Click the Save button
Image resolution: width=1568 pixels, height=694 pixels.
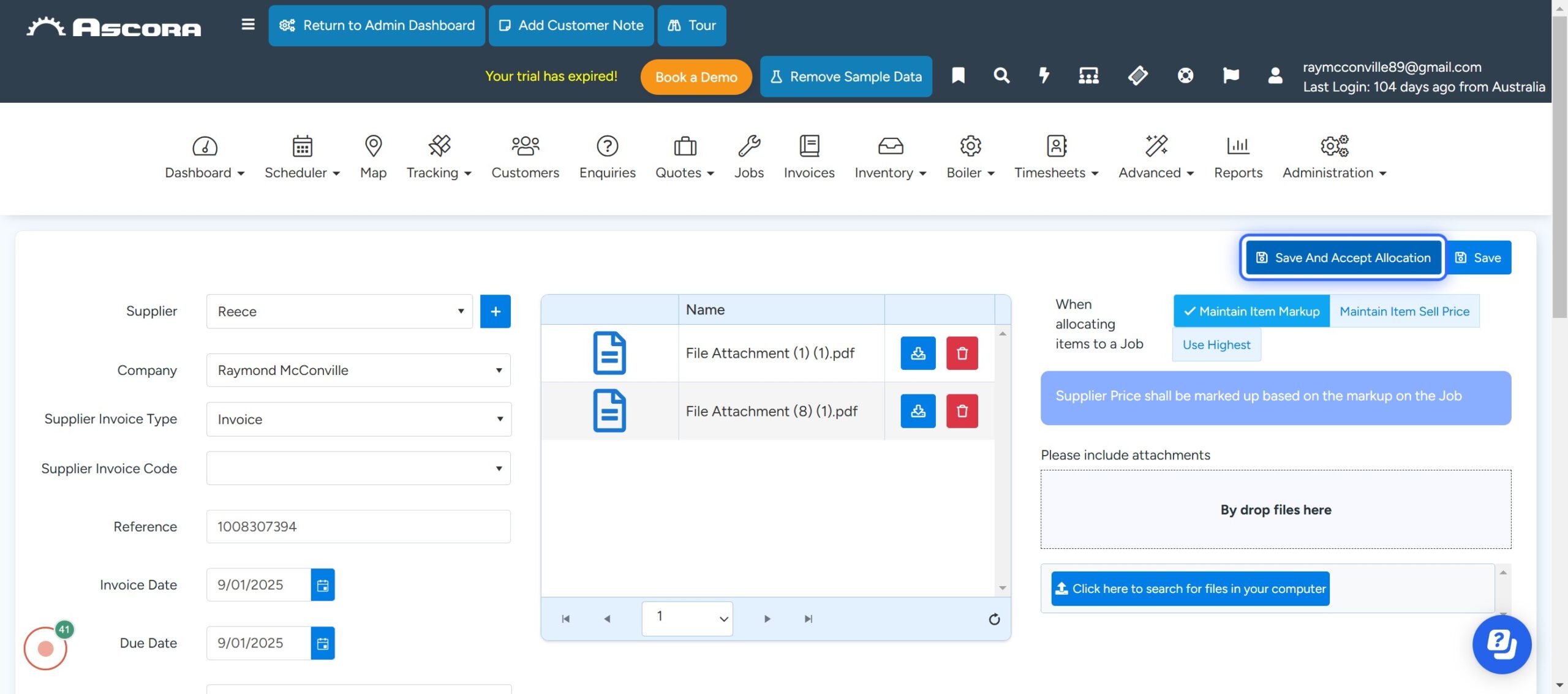1479,258
